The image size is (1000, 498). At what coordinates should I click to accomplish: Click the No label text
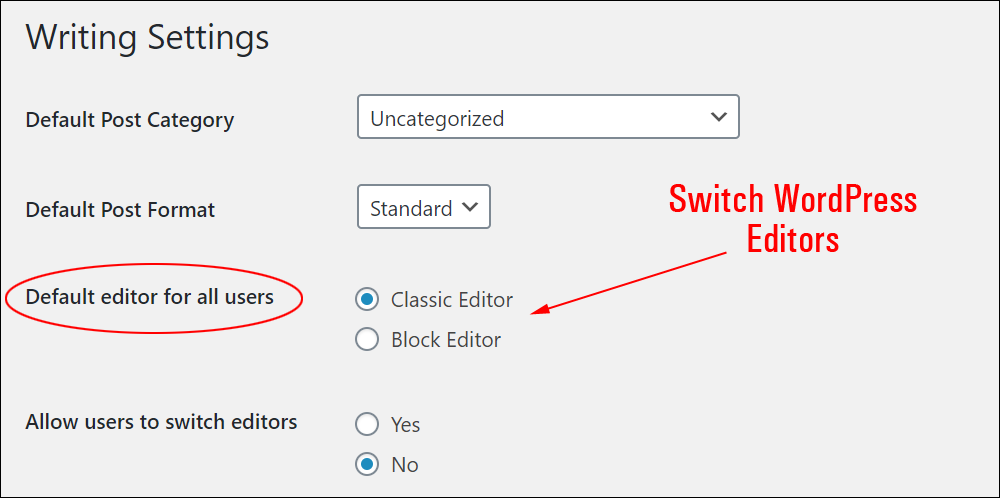404,465
